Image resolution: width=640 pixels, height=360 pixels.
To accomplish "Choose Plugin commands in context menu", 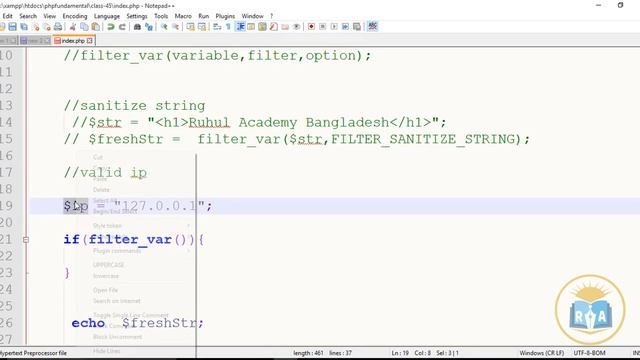I will point(117,251).
